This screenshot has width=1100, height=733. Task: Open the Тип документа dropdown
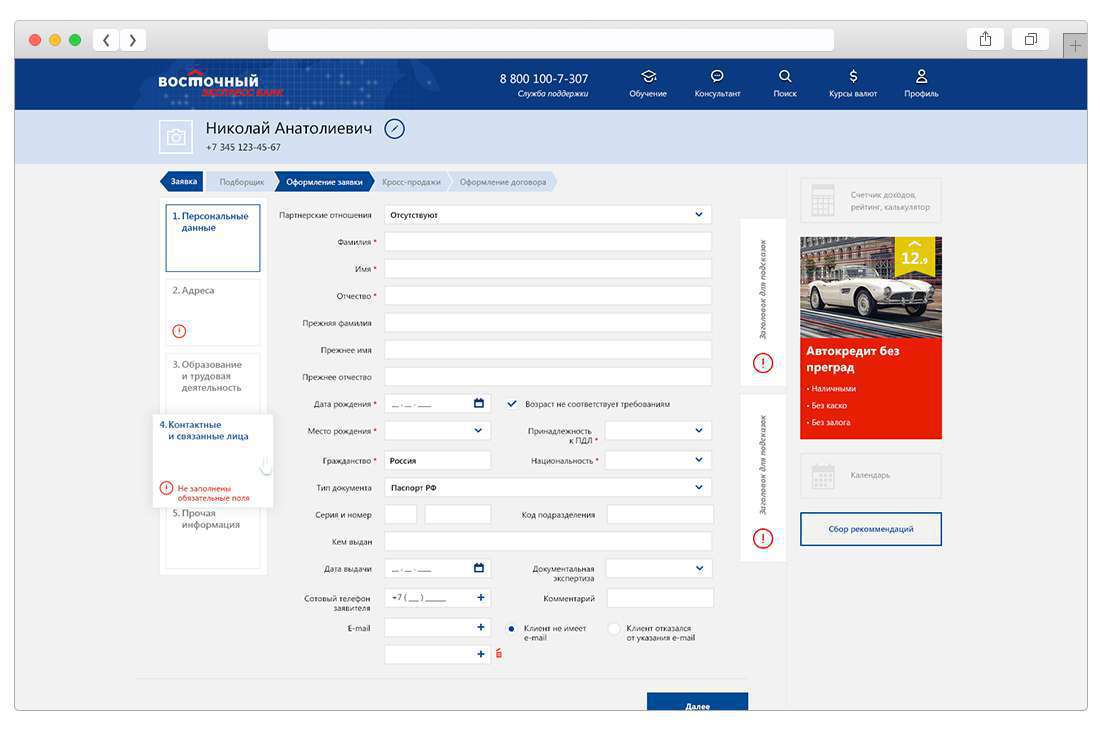[x=698, y=488]
